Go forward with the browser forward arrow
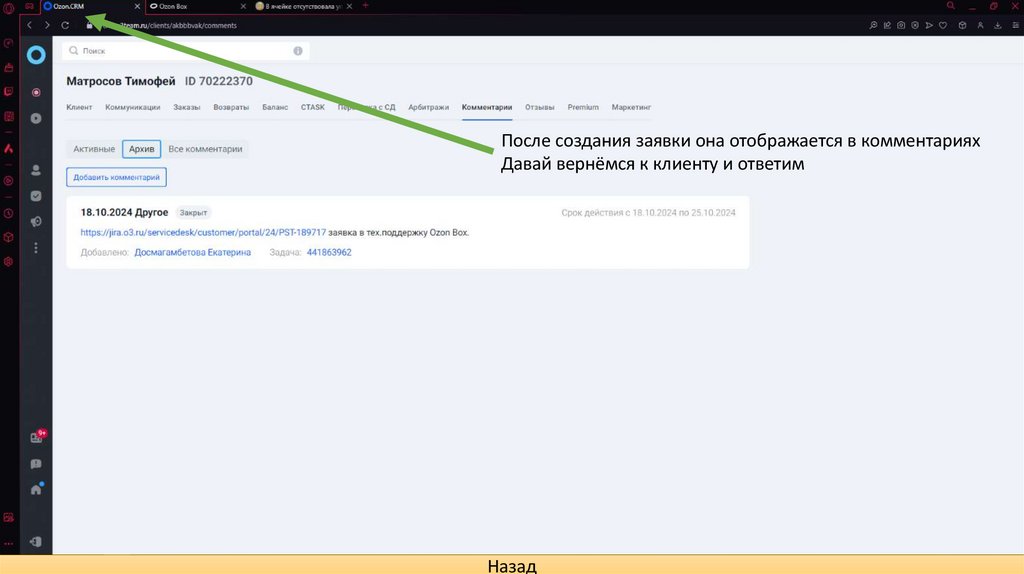 pyautogui.click(x=47, y=25)
